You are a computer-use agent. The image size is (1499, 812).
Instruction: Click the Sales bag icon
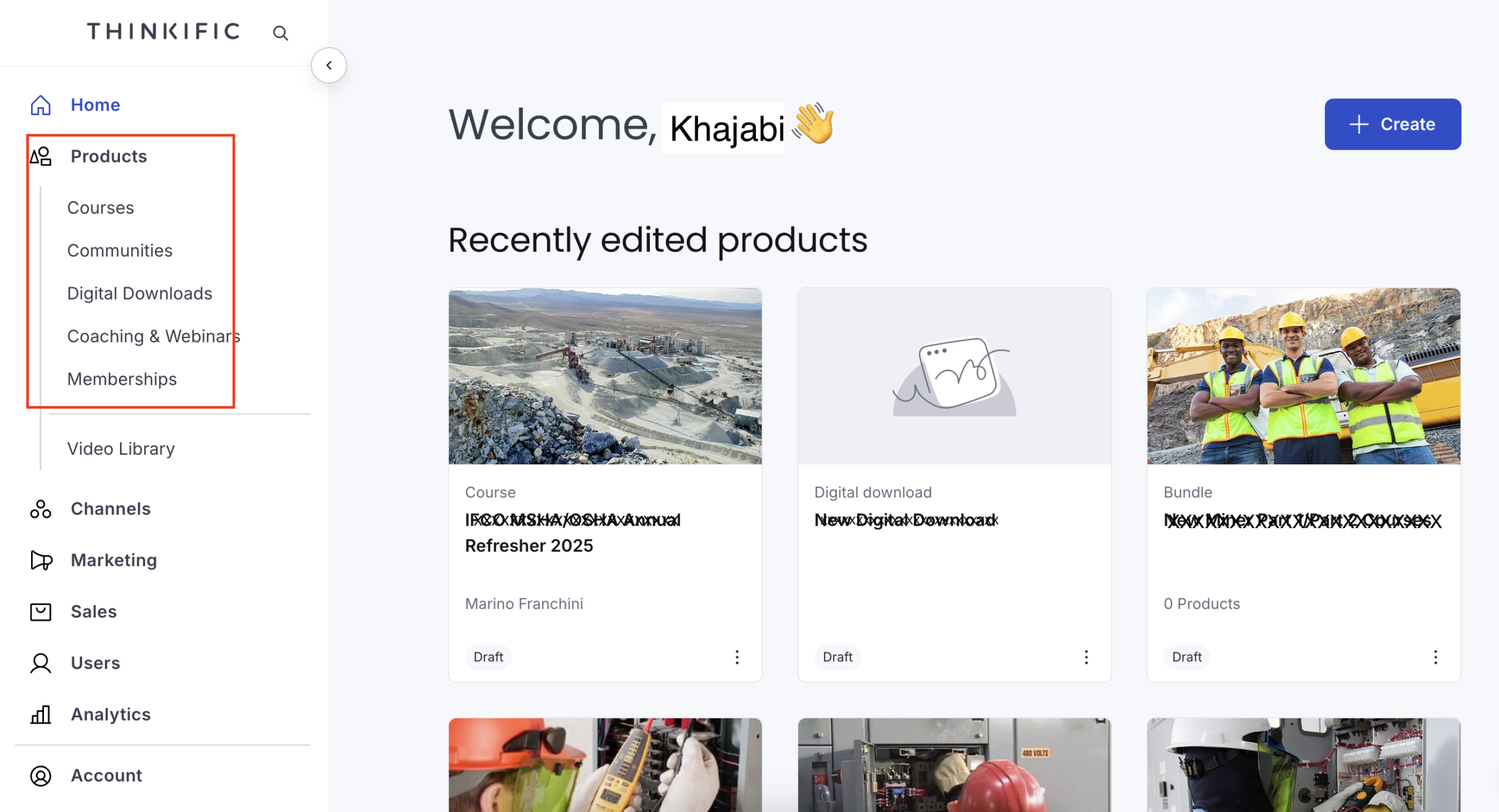click(40, 612)
